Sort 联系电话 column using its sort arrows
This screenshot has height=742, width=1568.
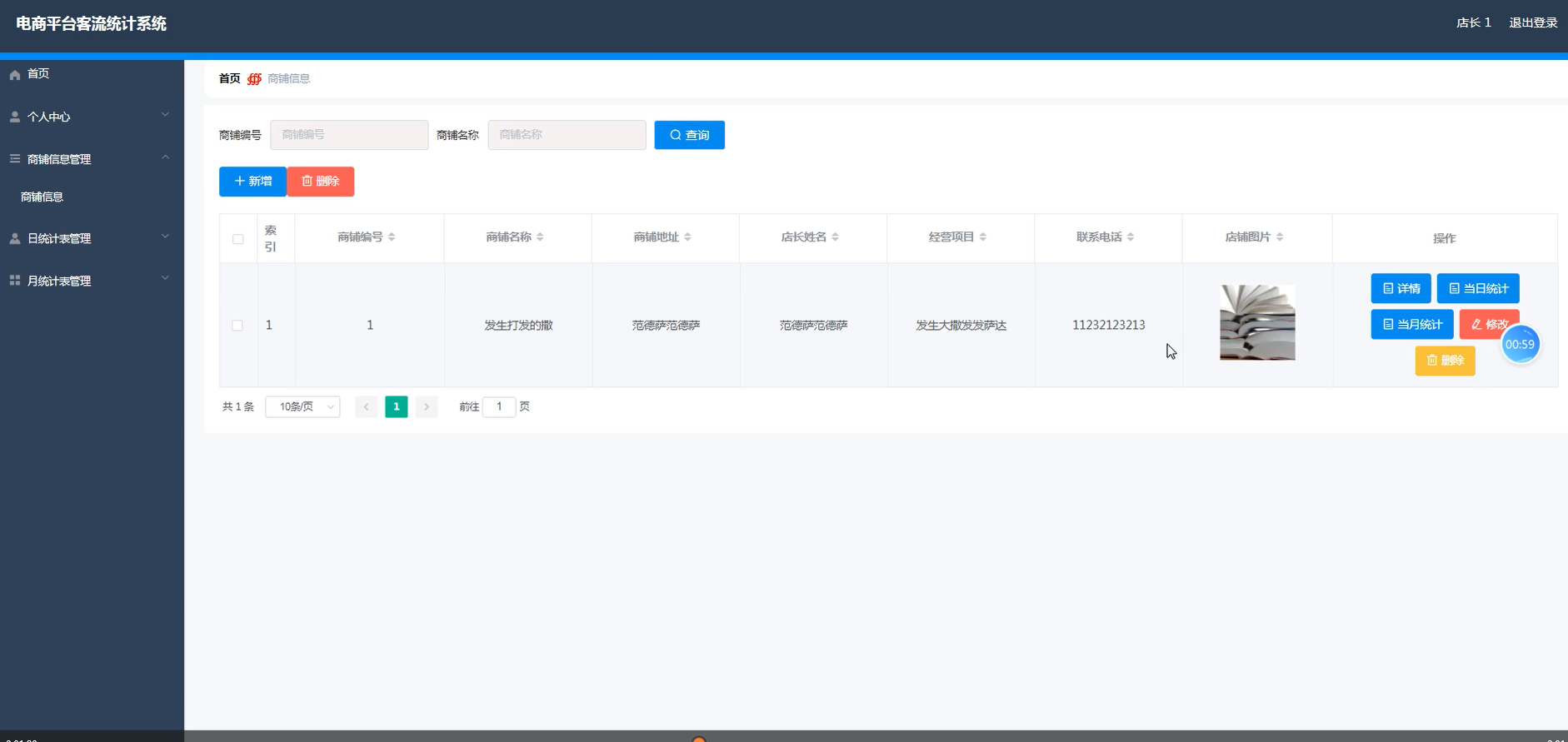(x=1131, y=237)
